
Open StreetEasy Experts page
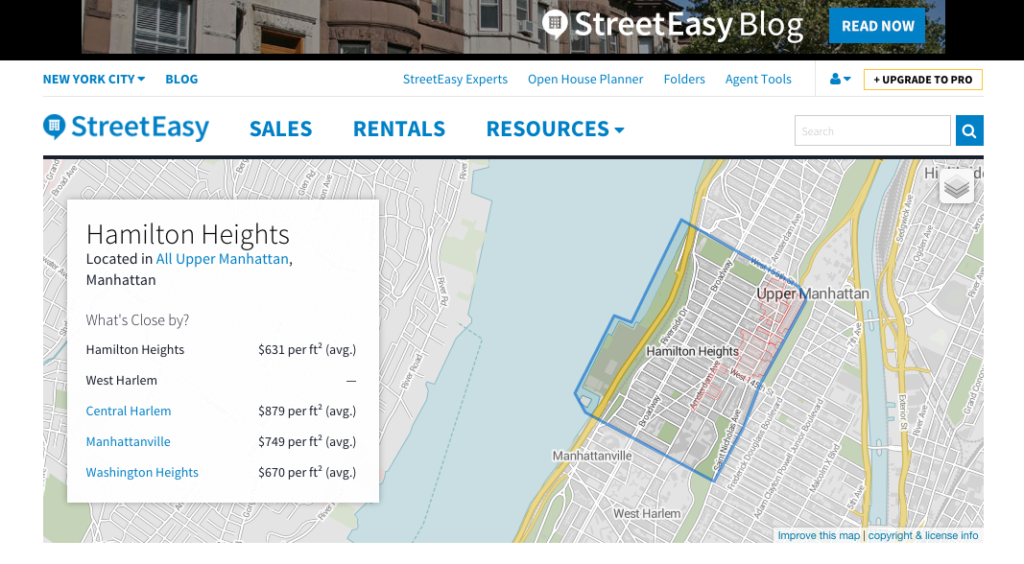455,79
